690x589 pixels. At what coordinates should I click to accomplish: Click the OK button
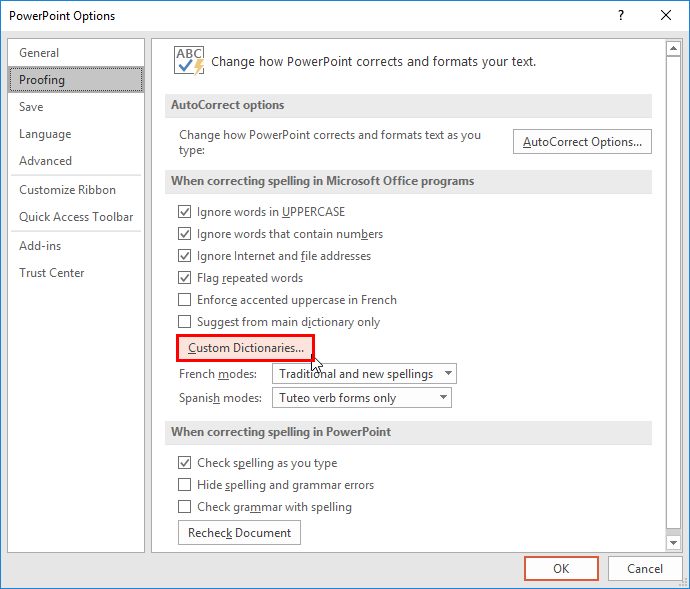pos(561,569)
